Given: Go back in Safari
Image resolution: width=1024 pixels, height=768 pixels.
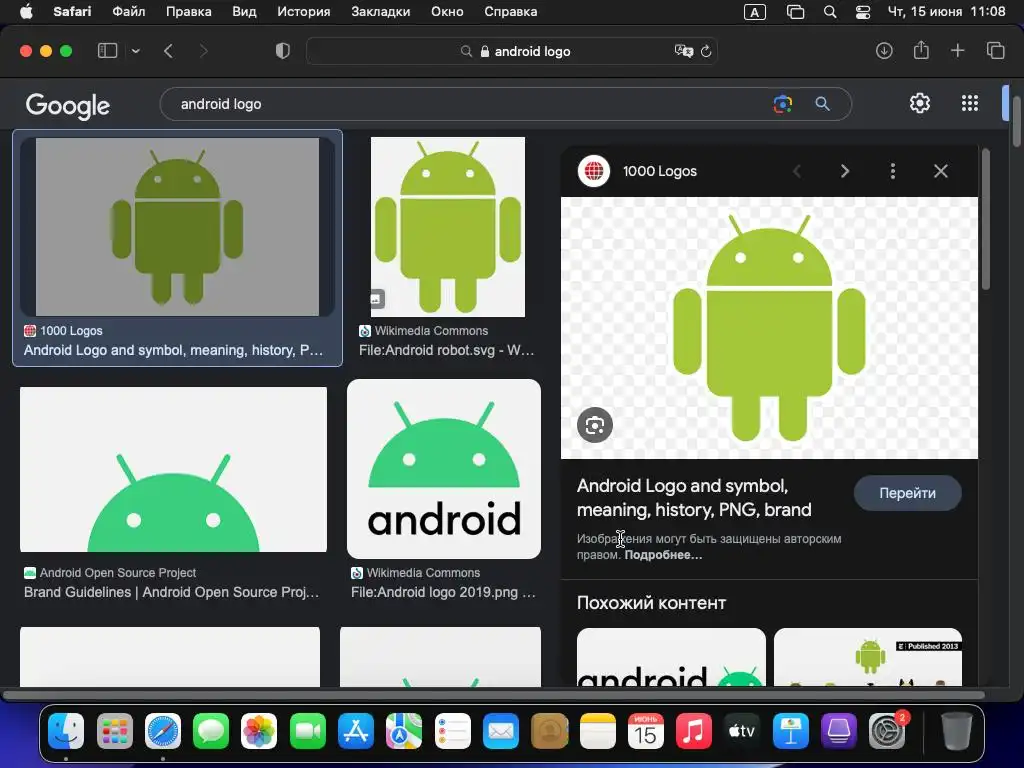Looking at the screenshot, I should (168, 51).
